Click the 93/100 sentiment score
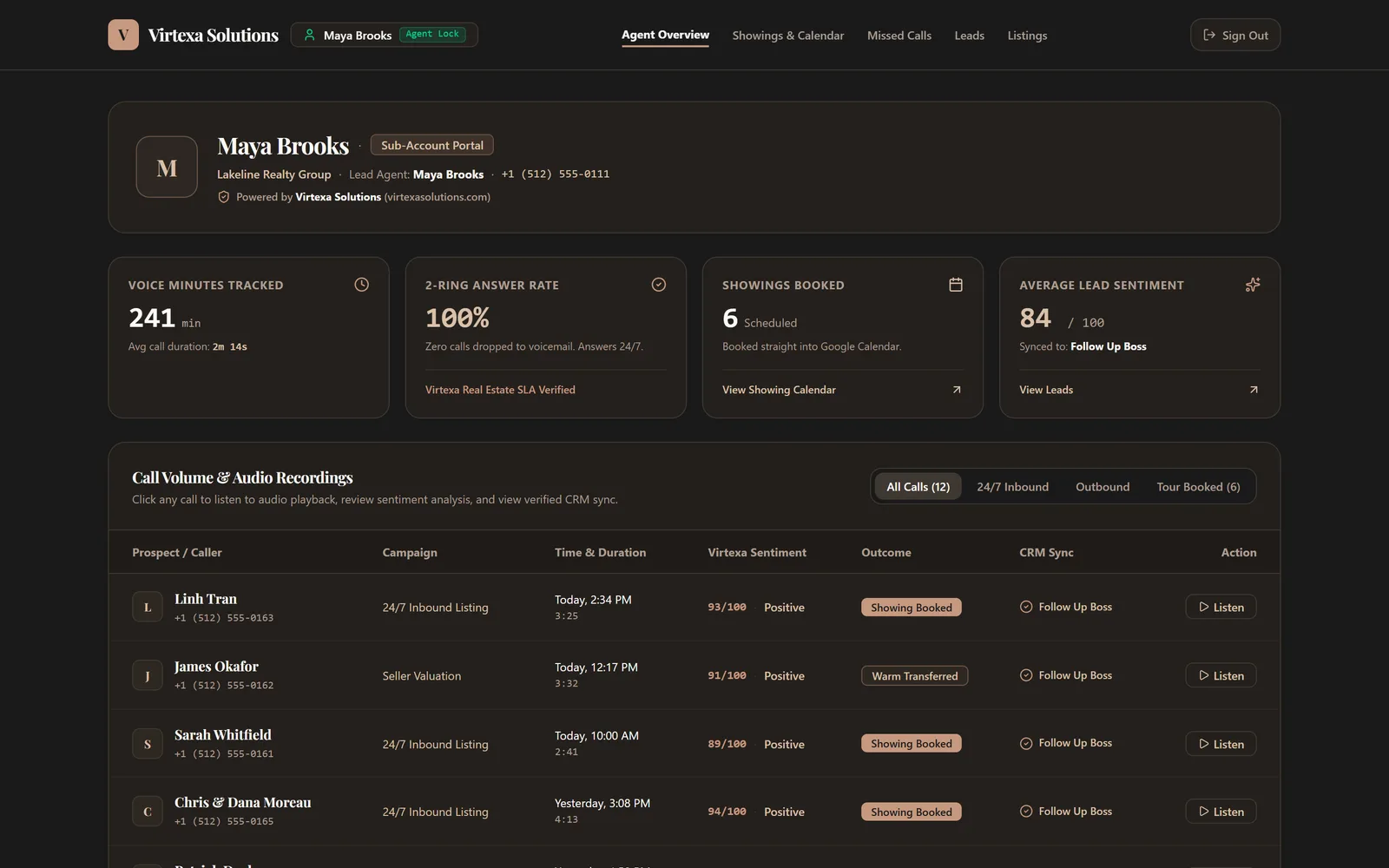Image resolution: width=1389 pixels, height=868 pixels. (x=727, y=607)
